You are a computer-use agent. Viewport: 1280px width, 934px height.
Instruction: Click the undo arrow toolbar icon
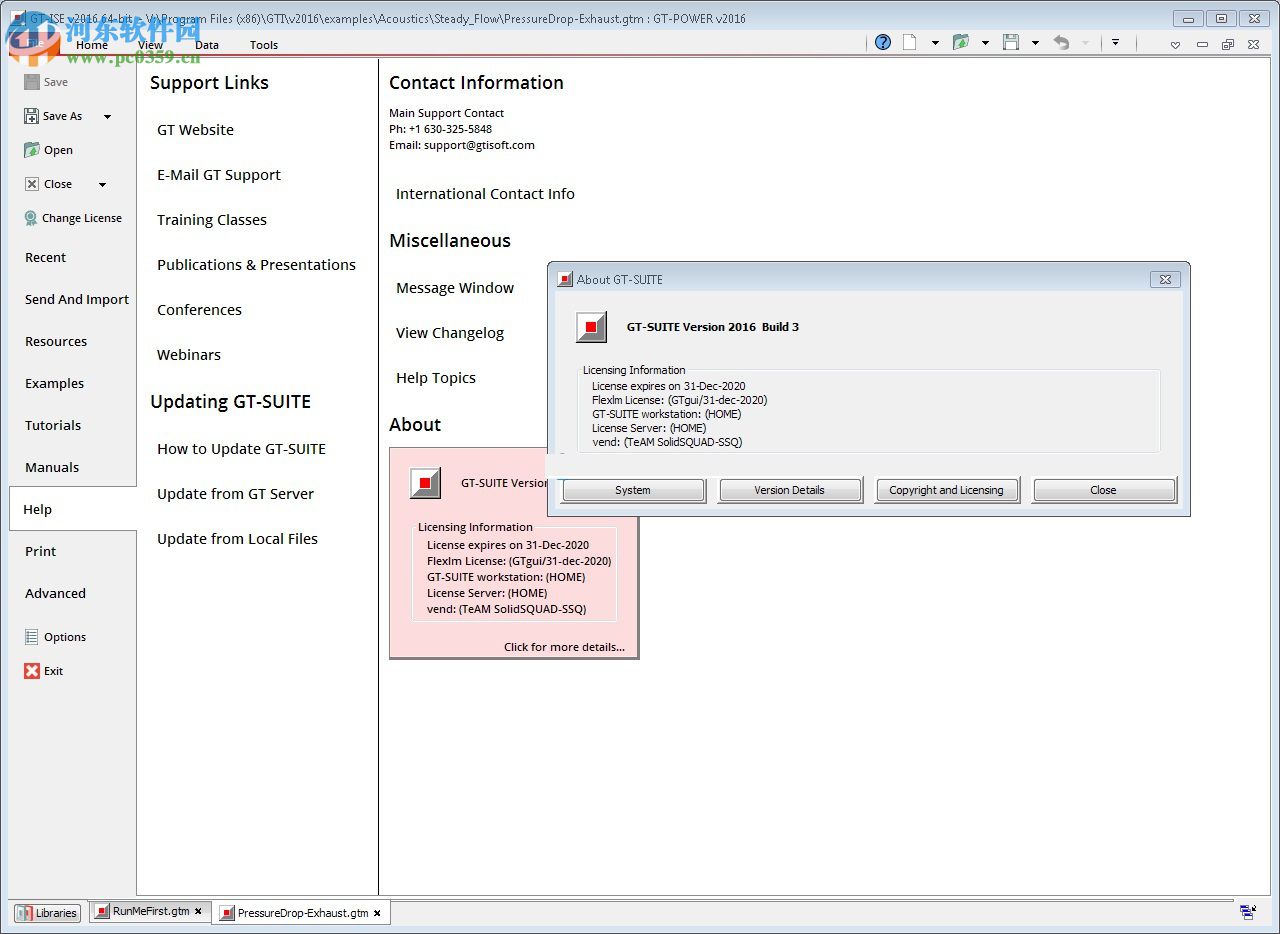[1061, 42]
